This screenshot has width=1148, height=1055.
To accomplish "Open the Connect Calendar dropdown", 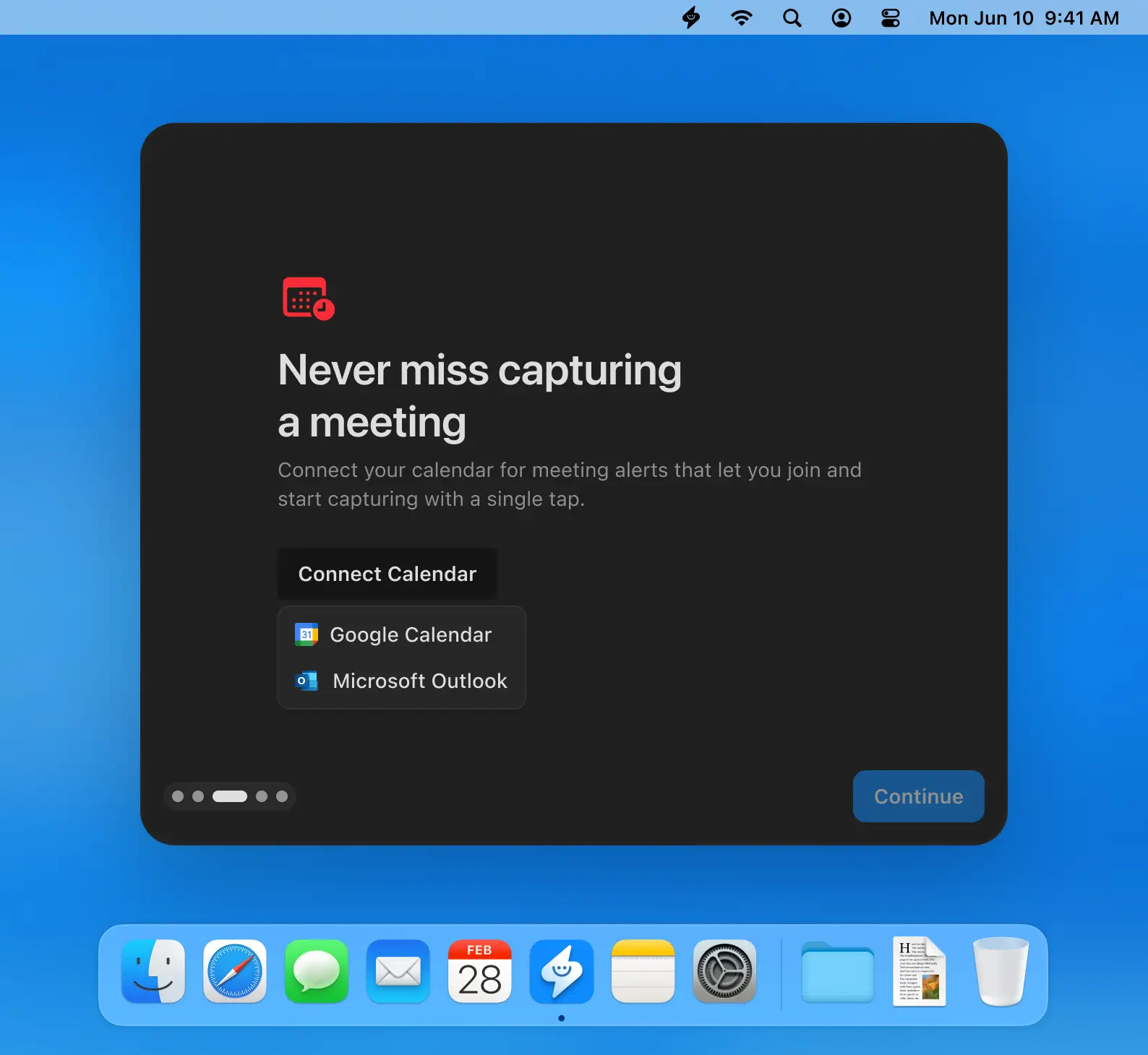I will (x=387, y=574).
